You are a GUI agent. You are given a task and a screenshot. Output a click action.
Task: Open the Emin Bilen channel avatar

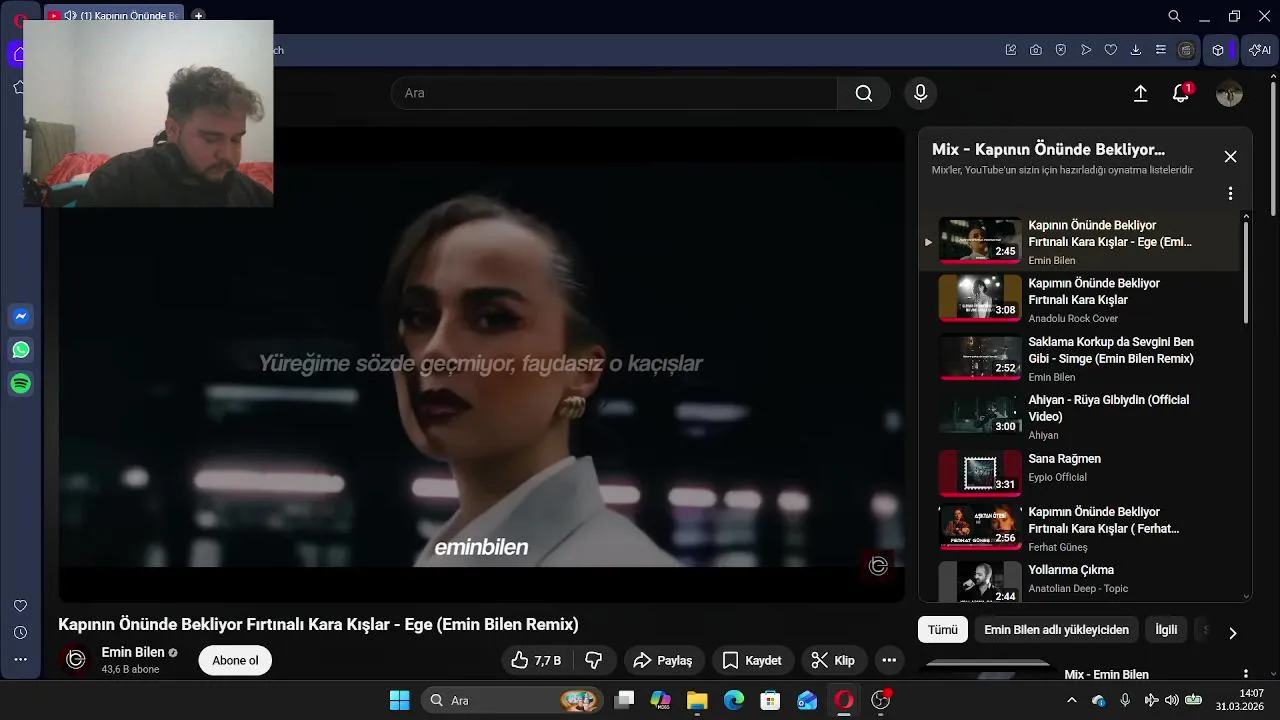(x=75, y=660)
